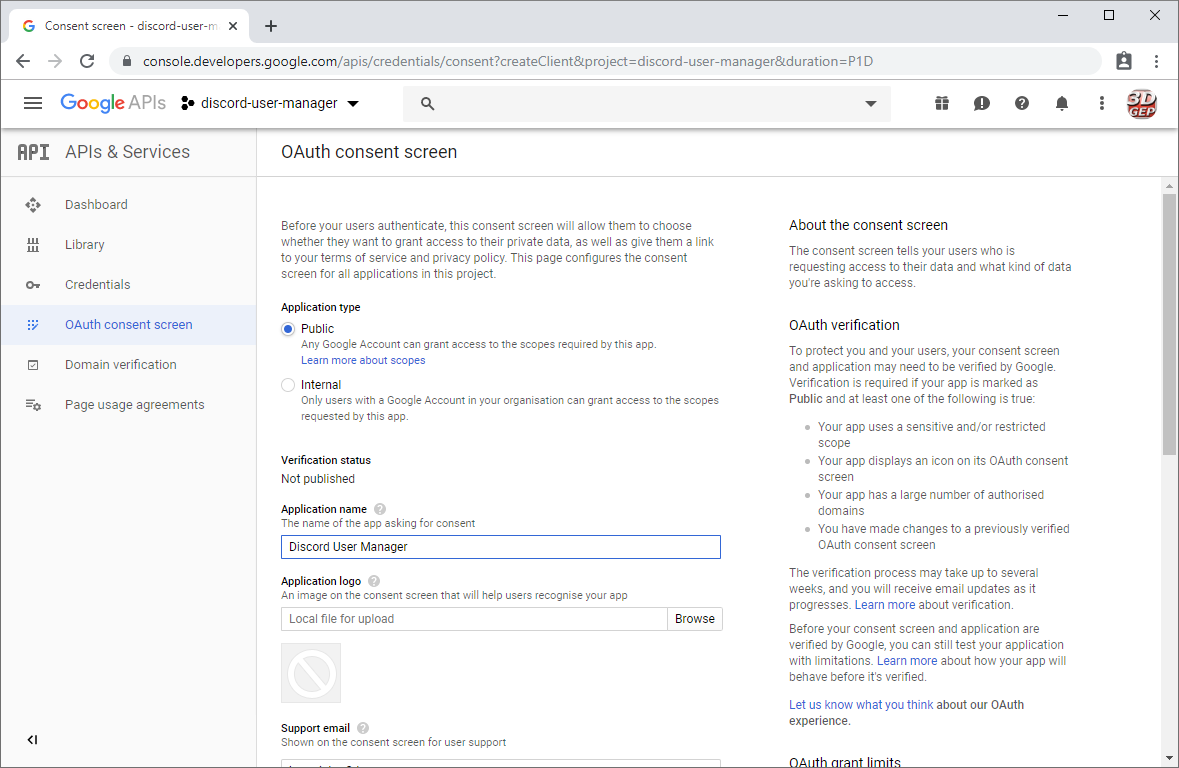Viewport: 1179px width, 768px height.
Task: Click the page vertical scrollbar
Action: [x=1169, y=323]
